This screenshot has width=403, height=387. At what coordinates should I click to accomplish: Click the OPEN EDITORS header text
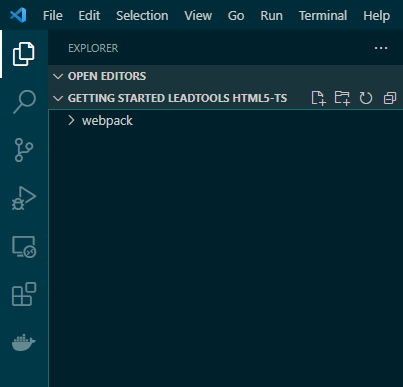tap(107, 76)
